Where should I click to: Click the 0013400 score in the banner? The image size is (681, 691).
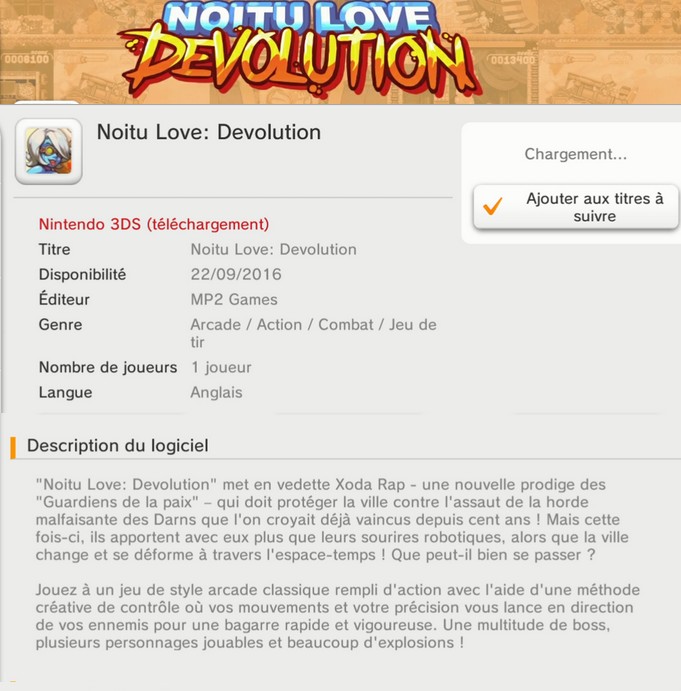pos(513,59)
